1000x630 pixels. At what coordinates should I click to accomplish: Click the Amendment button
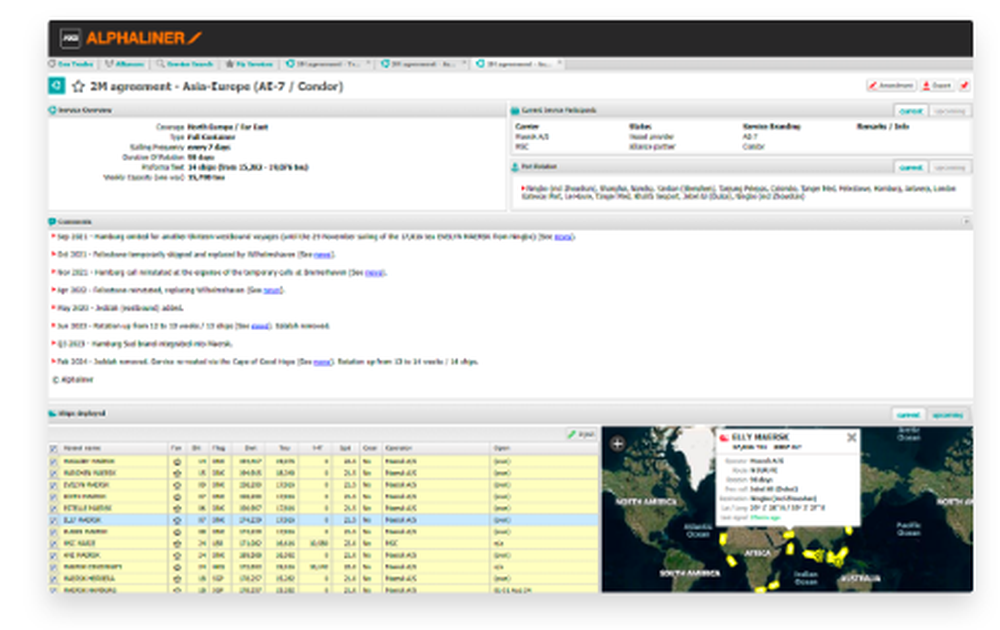[891, 85]
